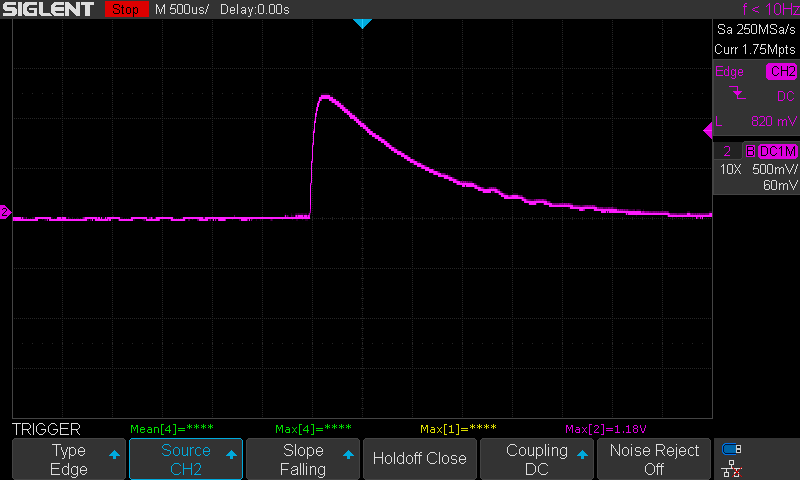Click the USB device status icon

pos(732,449)
